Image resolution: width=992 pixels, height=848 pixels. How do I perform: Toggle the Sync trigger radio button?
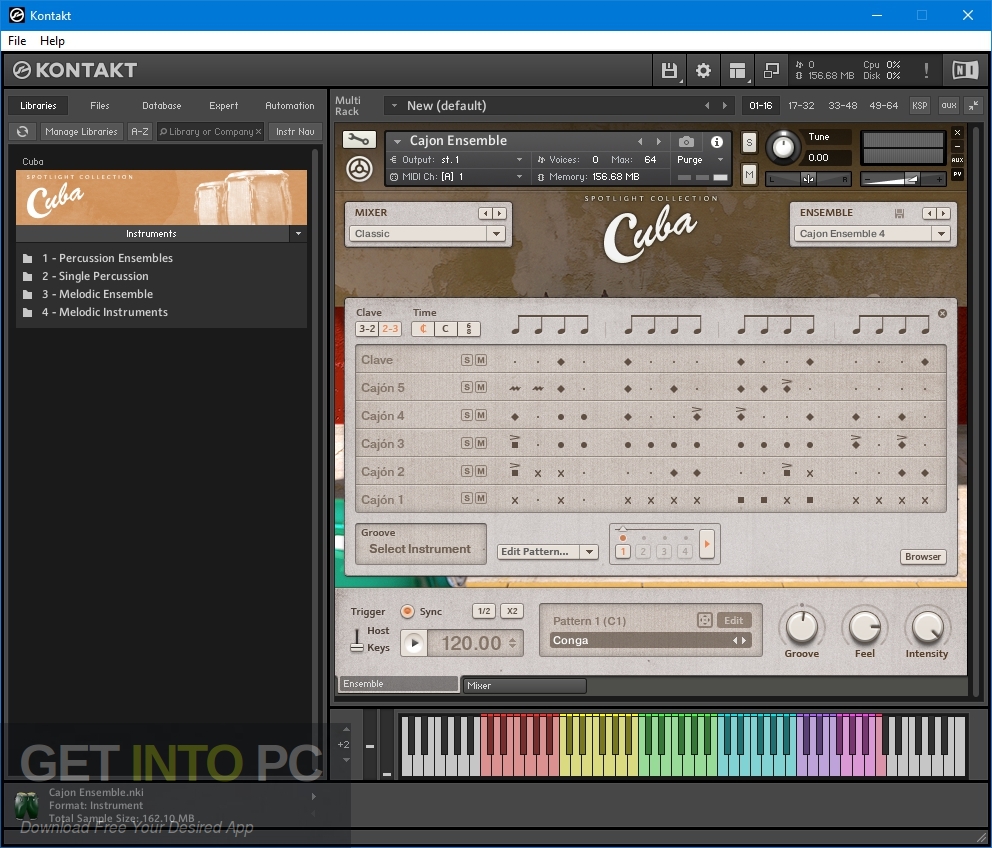pos(407,611)
